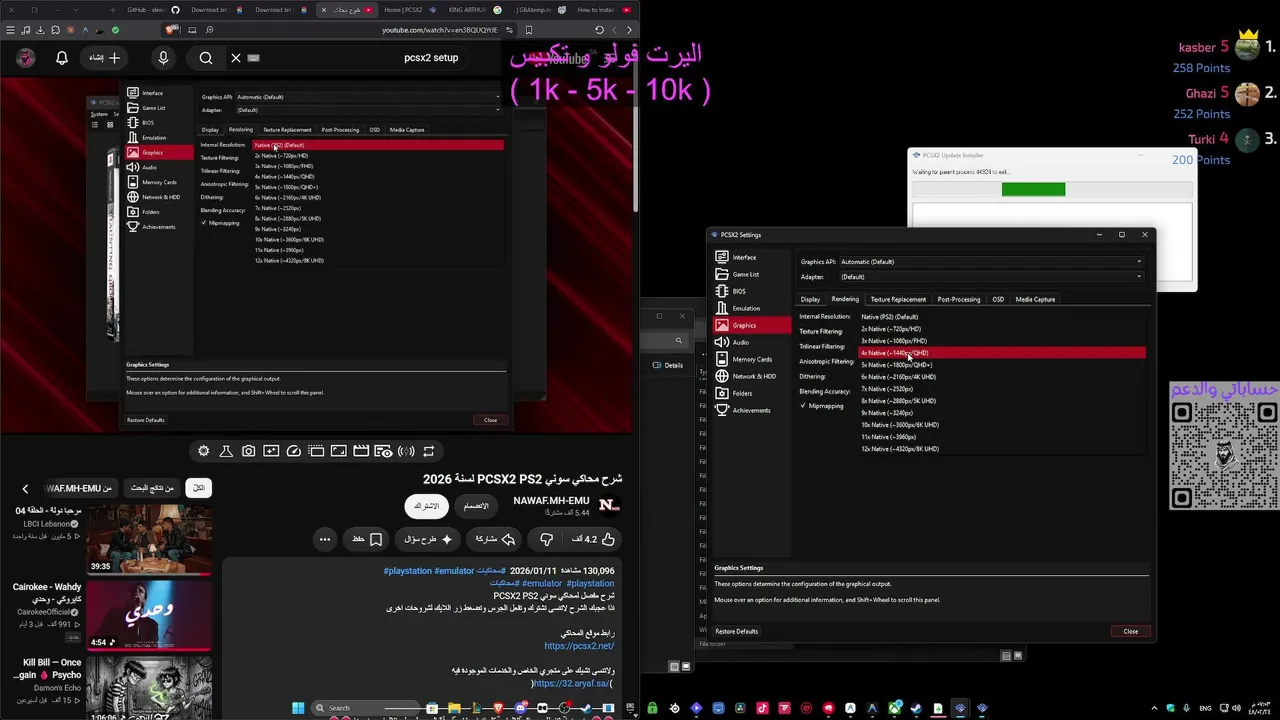
Task: Open Audio category in PCSX2 Settings sidebar
Action: pos(752,342)
